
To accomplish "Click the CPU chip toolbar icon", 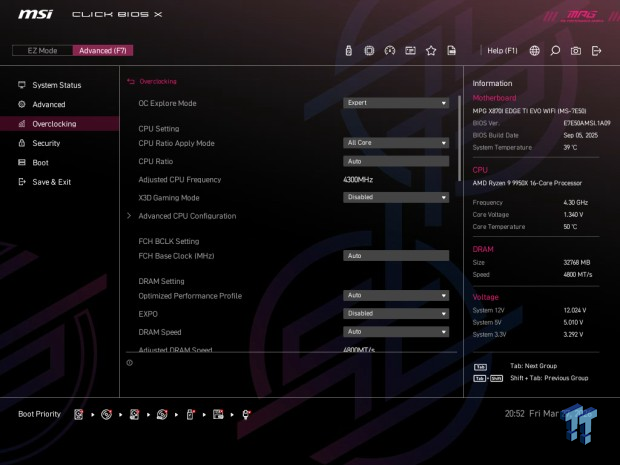I will pos(369,51).
